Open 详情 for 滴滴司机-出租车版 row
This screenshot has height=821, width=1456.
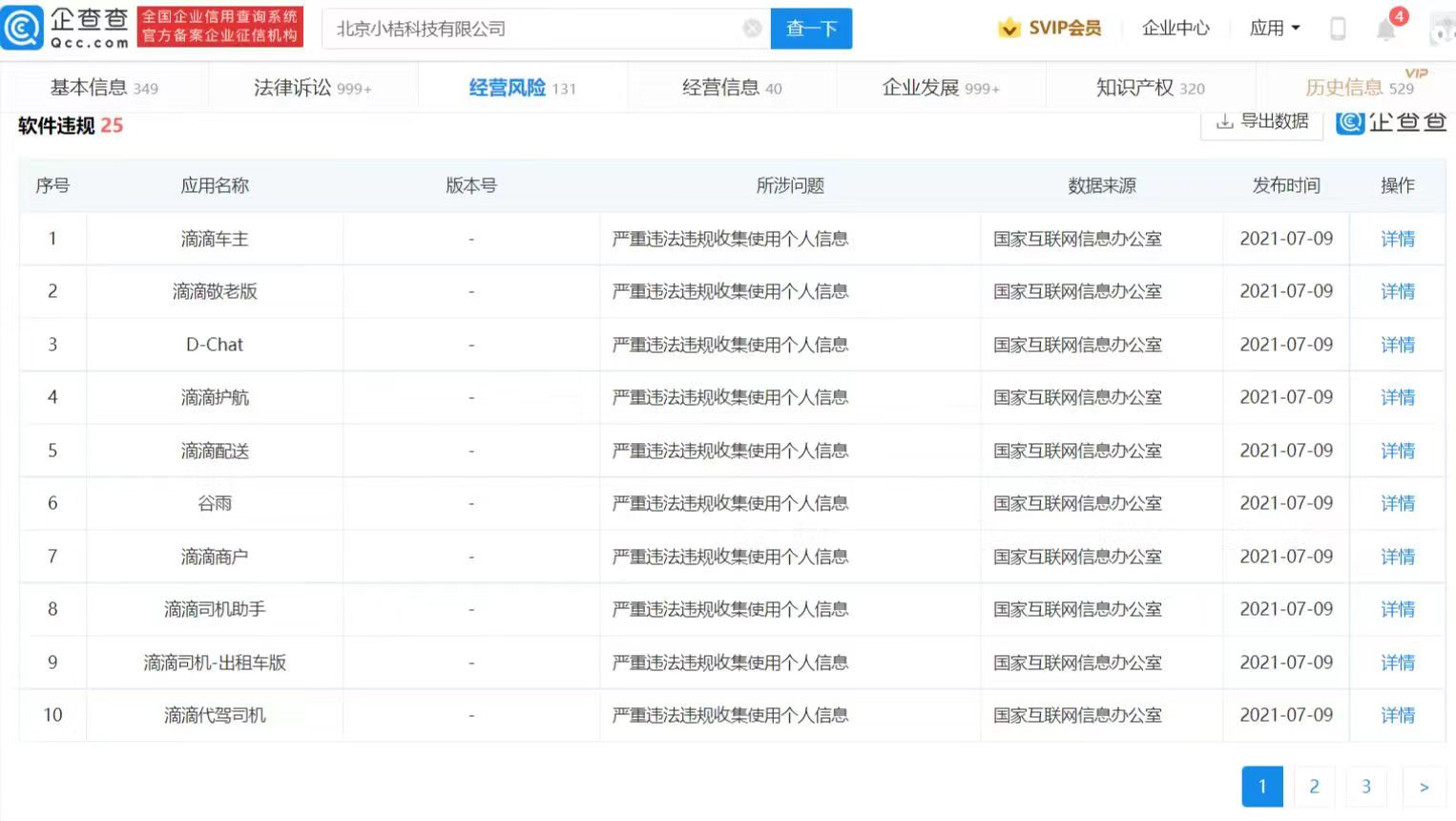click(1398, 663)
